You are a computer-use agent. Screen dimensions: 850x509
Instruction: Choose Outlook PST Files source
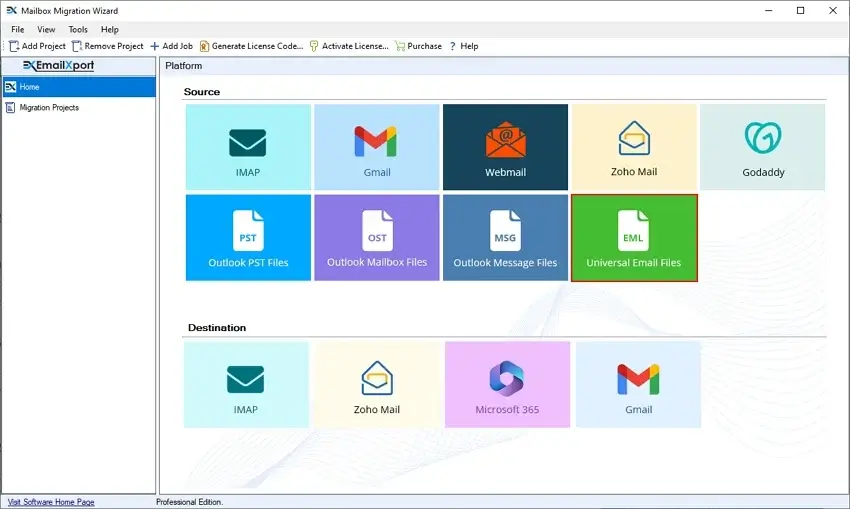pyautogui.click(x=248, y=238)
